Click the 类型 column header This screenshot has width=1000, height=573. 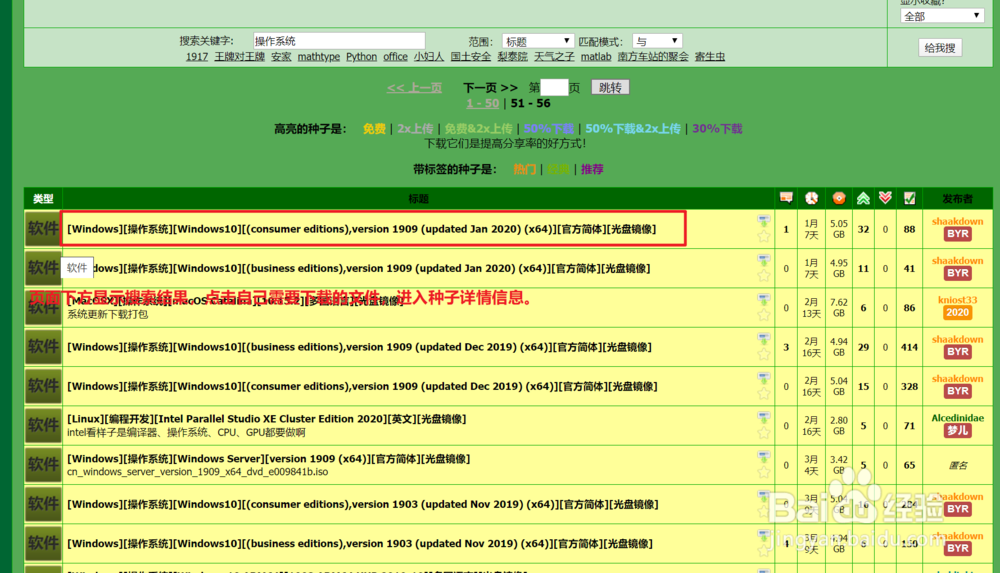(43, 199)
